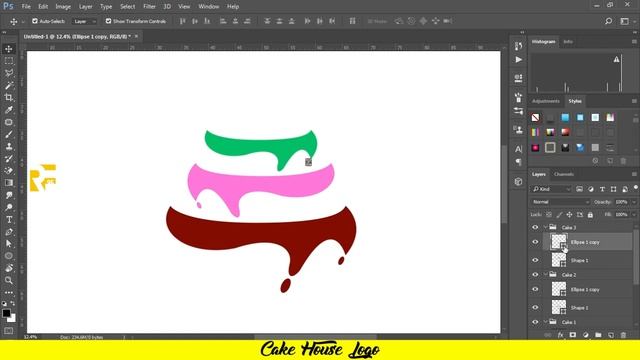Open the Layers panel options menu
The image size is (640, 360).
(634, 174)
